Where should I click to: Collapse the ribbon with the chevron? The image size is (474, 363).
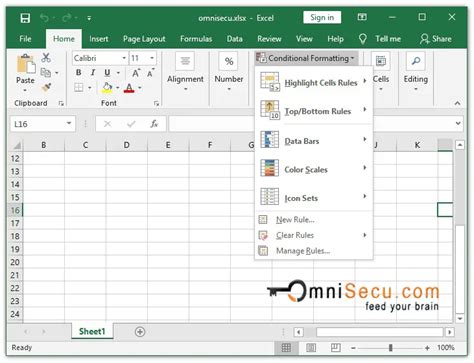(x=457, y=103)
